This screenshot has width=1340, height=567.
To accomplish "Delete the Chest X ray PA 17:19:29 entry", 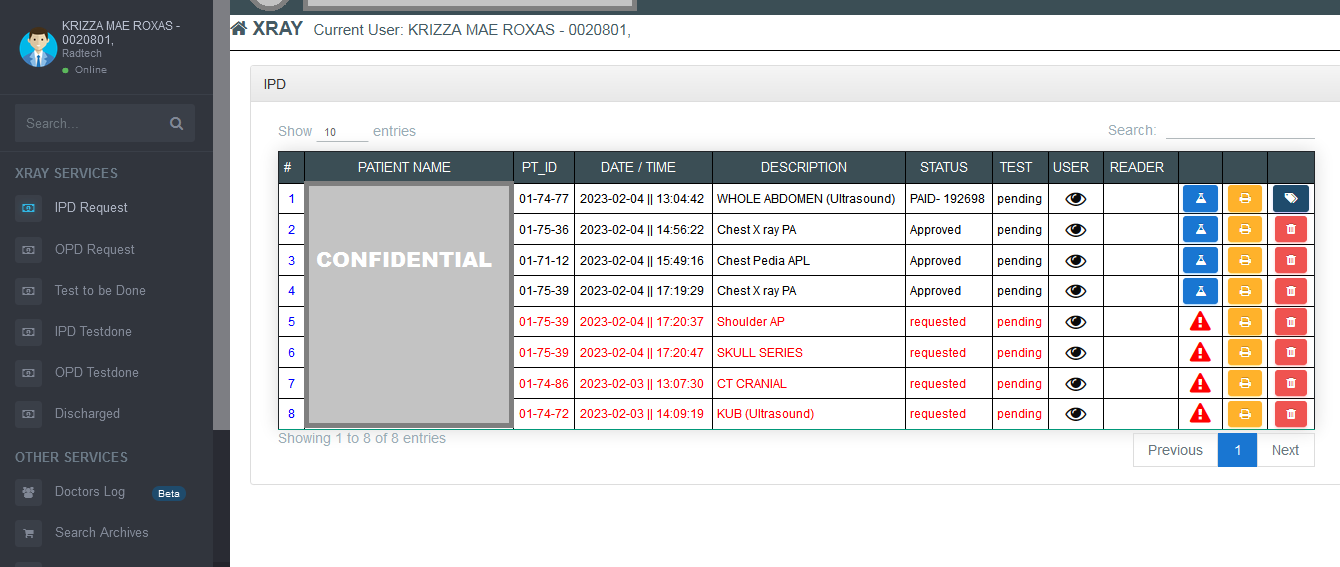I will 1291,291.
